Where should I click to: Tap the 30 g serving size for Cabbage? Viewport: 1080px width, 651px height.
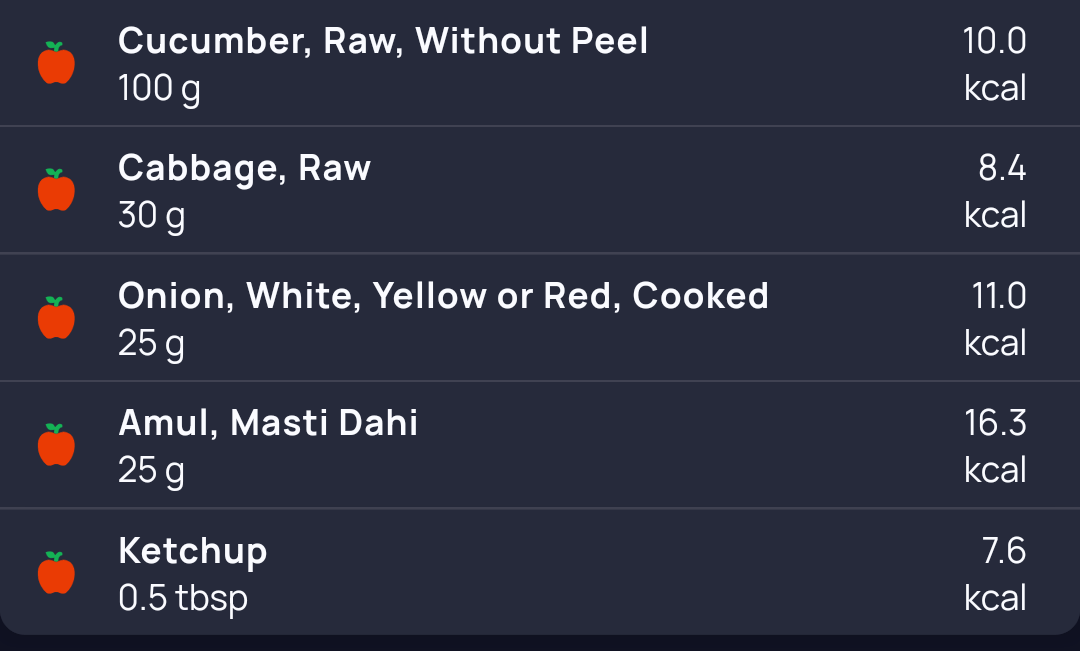pyautogui.click(x=151, y=216)
